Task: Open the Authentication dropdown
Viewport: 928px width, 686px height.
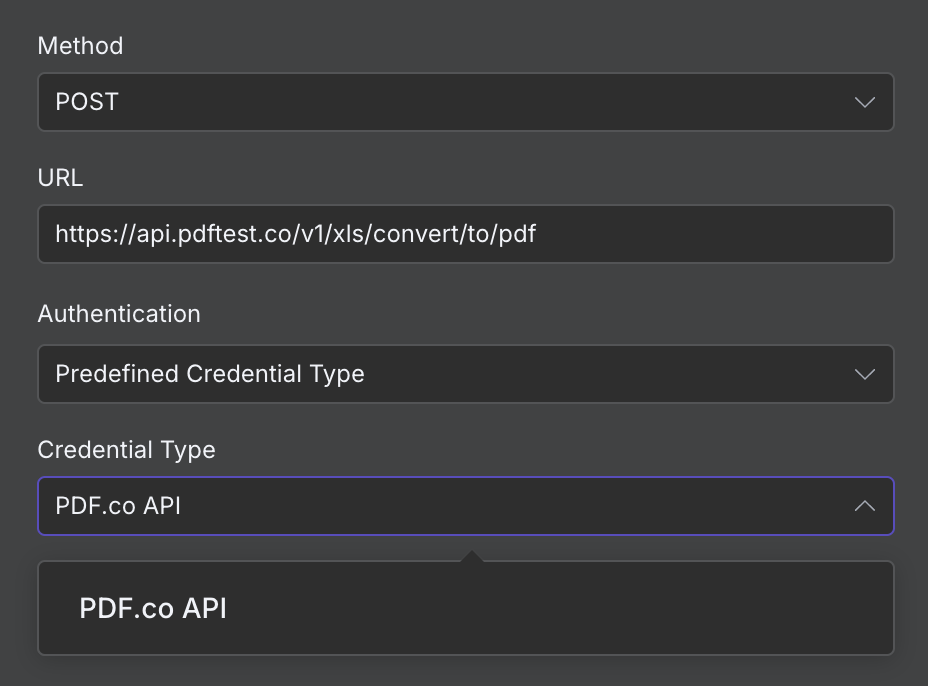Action: point(466,374)
